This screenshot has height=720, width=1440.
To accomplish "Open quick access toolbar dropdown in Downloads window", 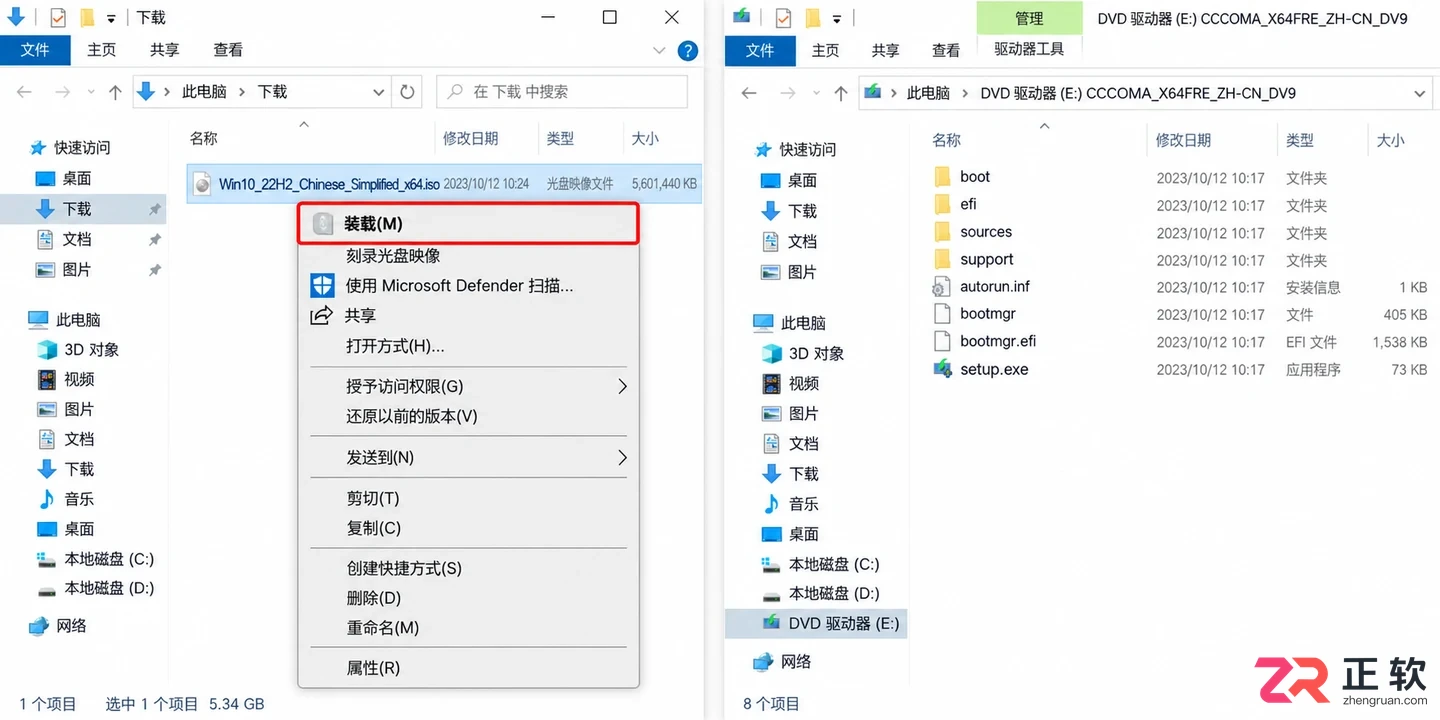I will point(111,18).
